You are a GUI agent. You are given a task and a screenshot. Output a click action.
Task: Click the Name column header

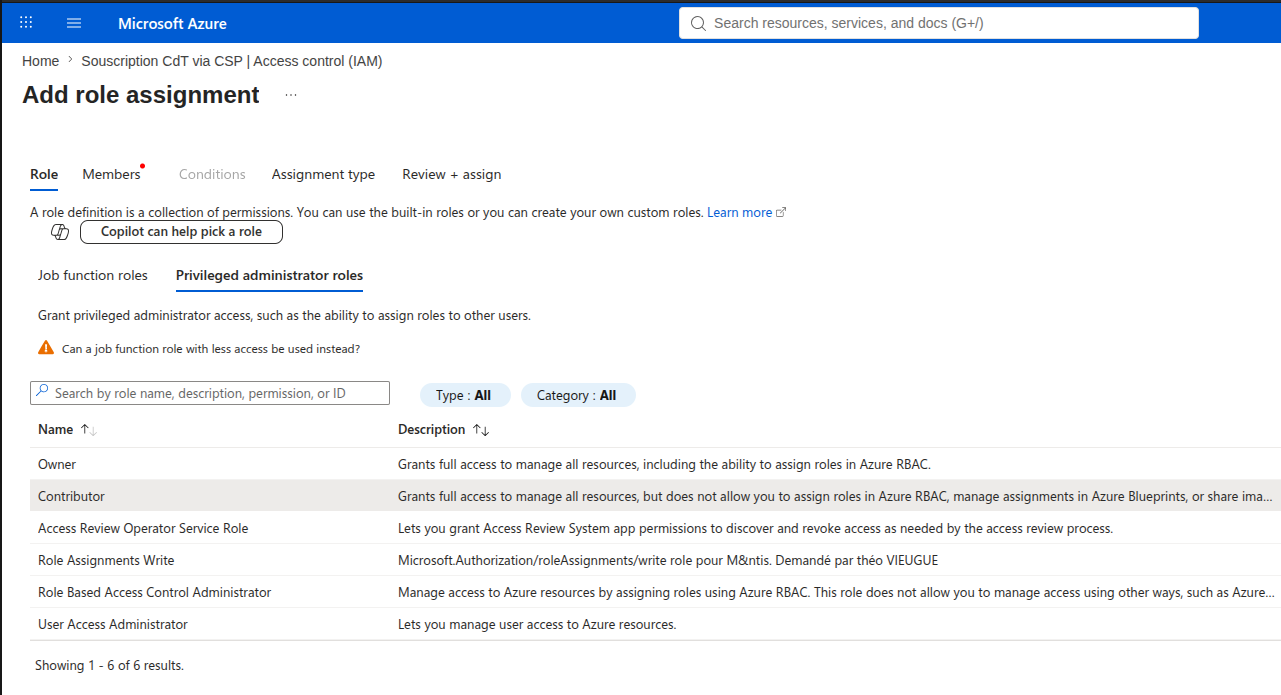point(55,429)
